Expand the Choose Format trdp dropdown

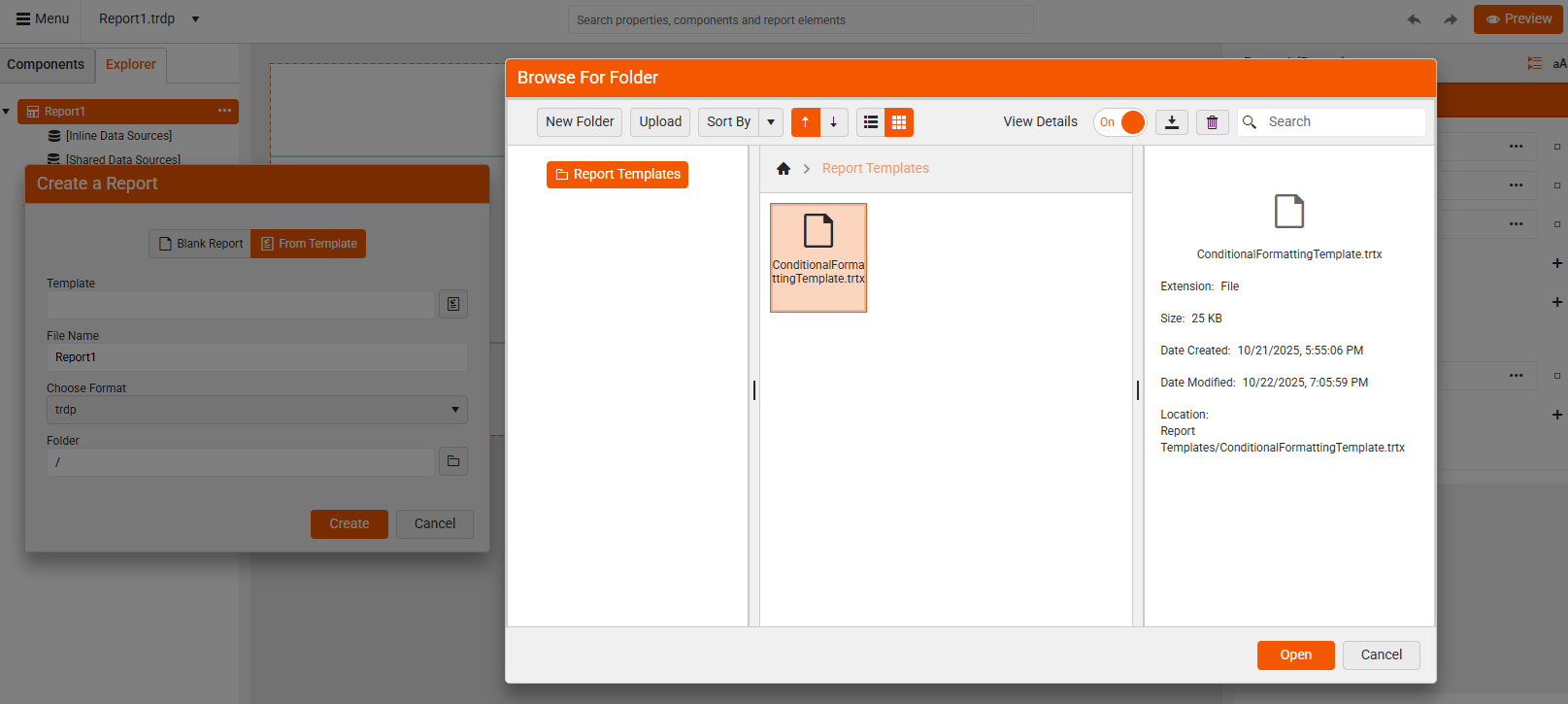tap(454, 410)
